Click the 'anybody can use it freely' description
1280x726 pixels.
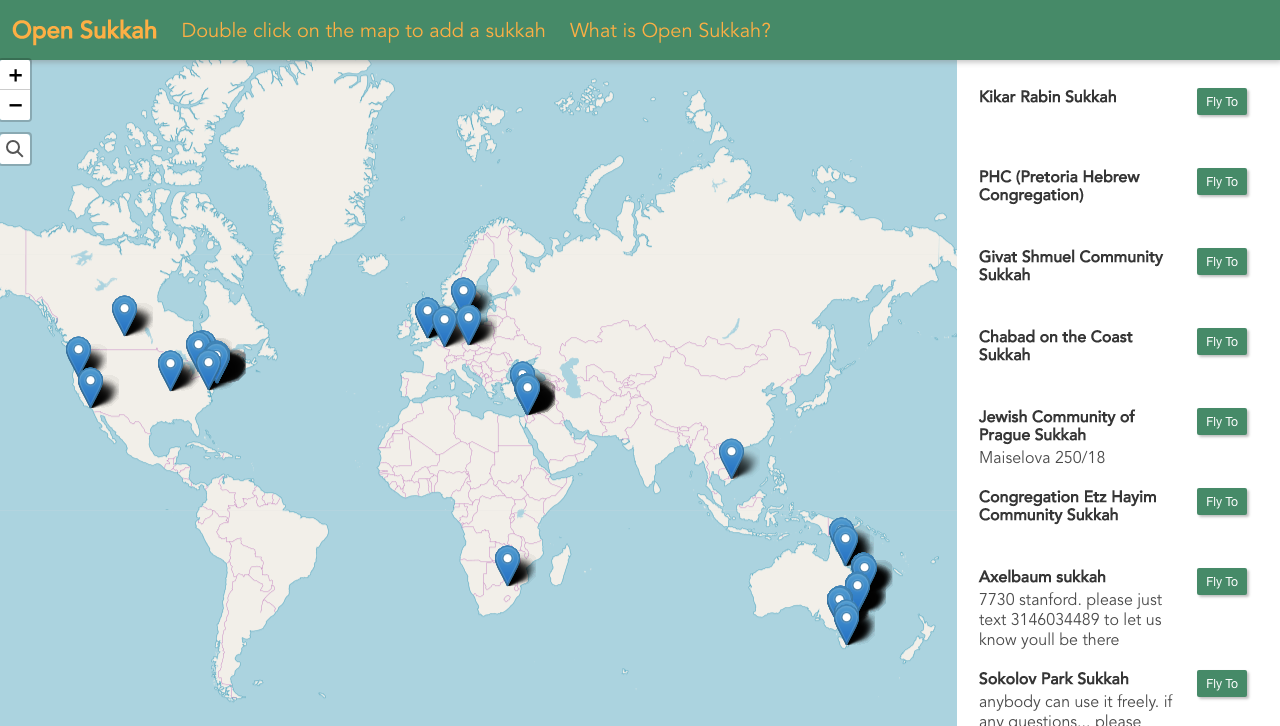(x=1076, y=710)
